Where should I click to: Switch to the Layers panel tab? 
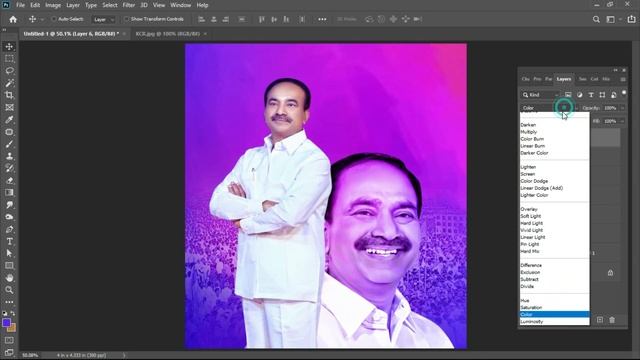point(564,79)
